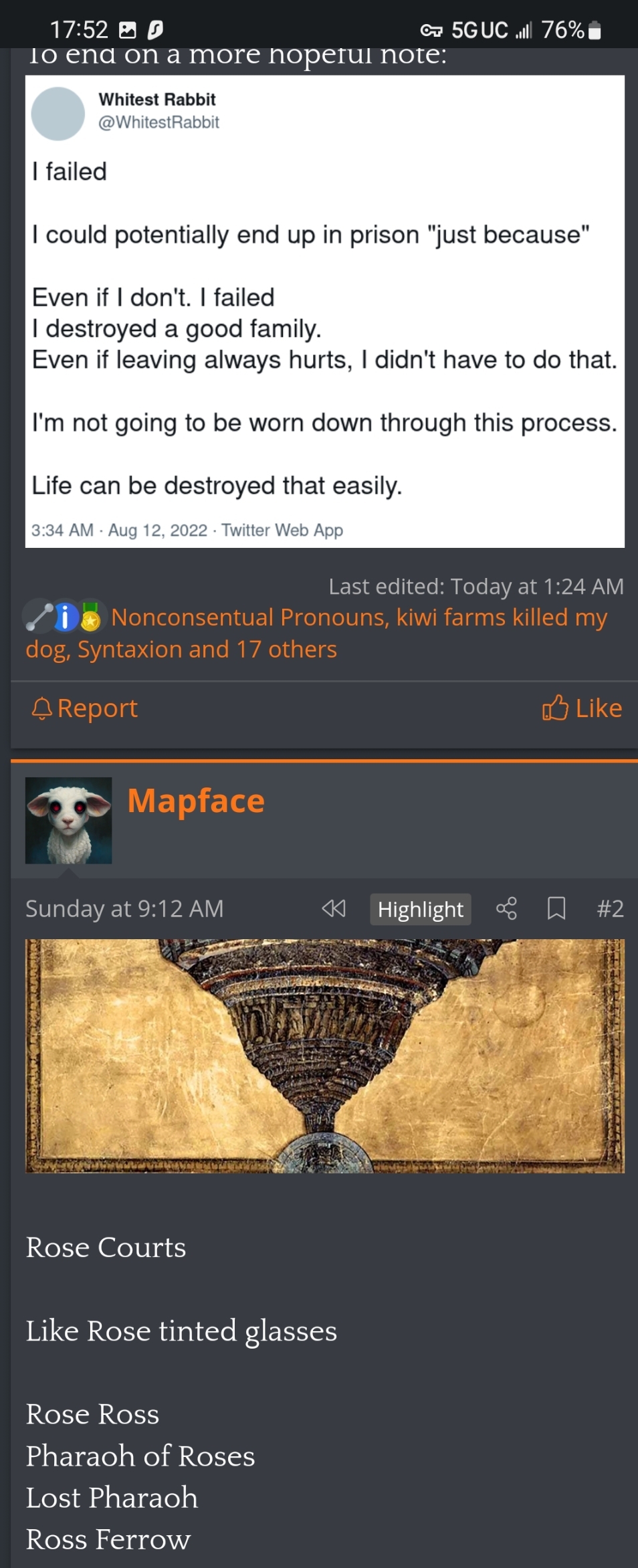Tap the Sunday at 9:12 AM timestamp
The image size is (638, 1568).
pos(124,908)
